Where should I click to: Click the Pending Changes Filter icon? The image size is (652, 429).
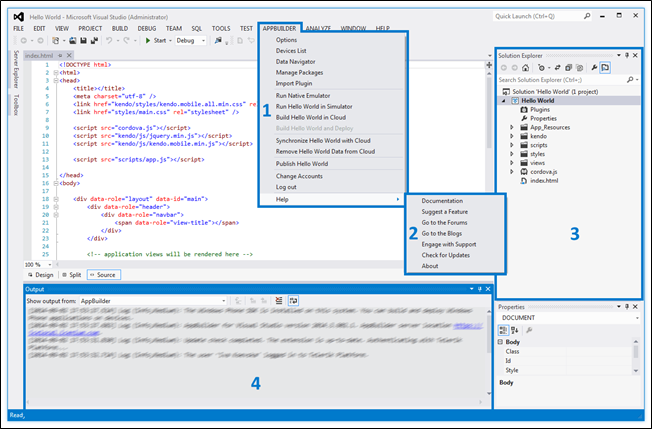pyautogui.click(x=541, y=68)
